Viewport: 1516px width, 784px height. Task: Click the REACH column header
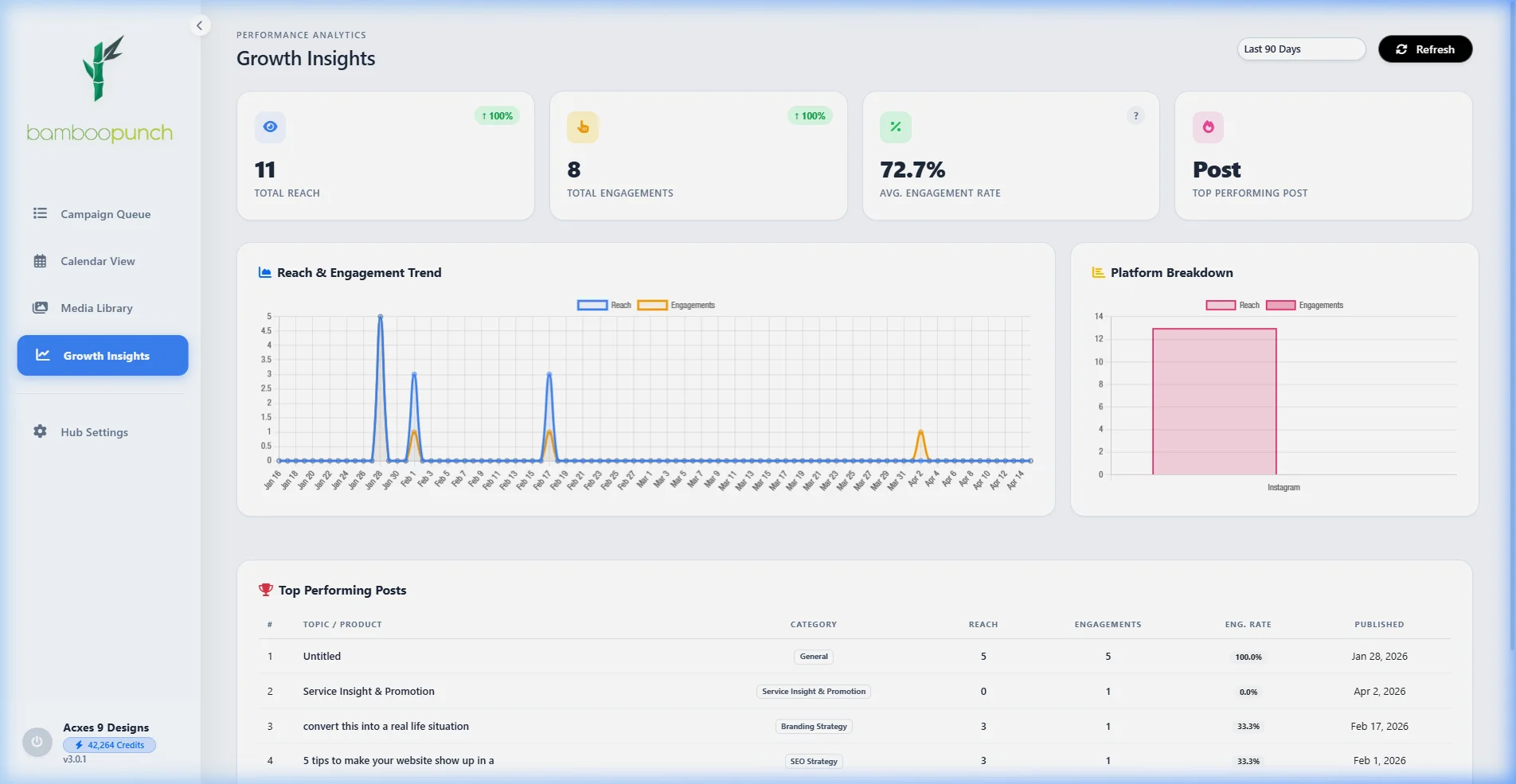983,625
